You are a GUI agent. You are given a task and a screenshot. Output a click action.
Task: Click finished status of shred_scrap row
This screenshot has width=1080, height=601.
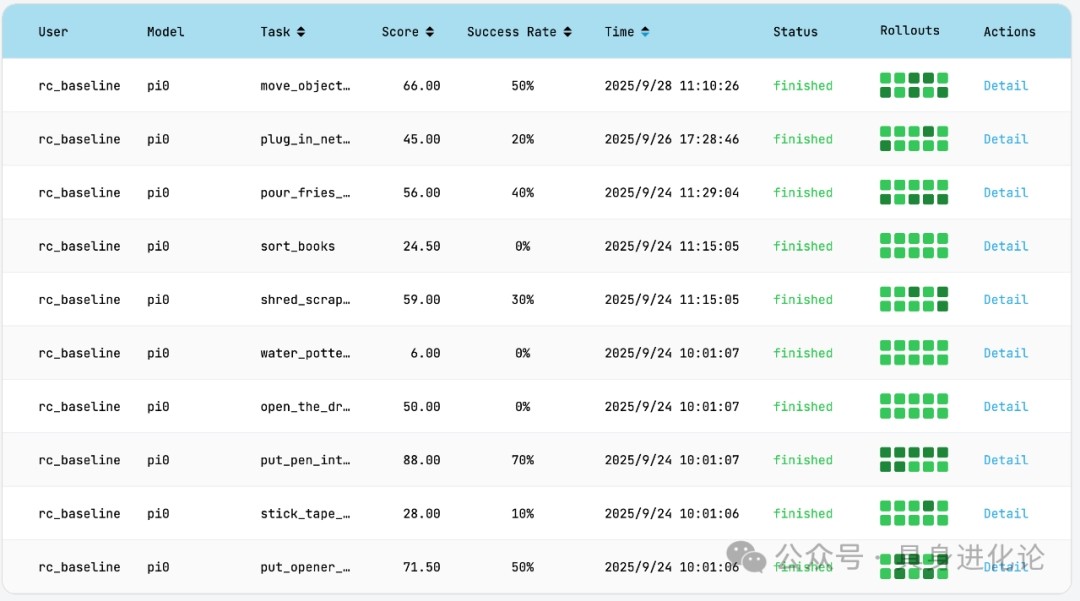(802, 300)
